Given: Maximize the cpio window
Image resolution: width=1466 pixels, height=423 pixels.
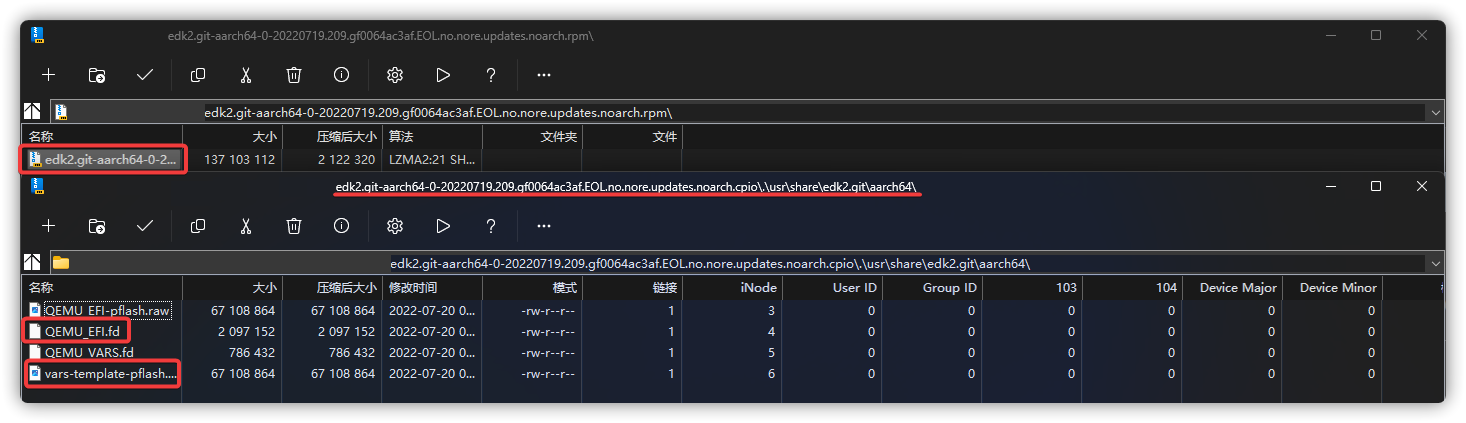Looking at the screenshot, I should click(x=1376, y=186).
